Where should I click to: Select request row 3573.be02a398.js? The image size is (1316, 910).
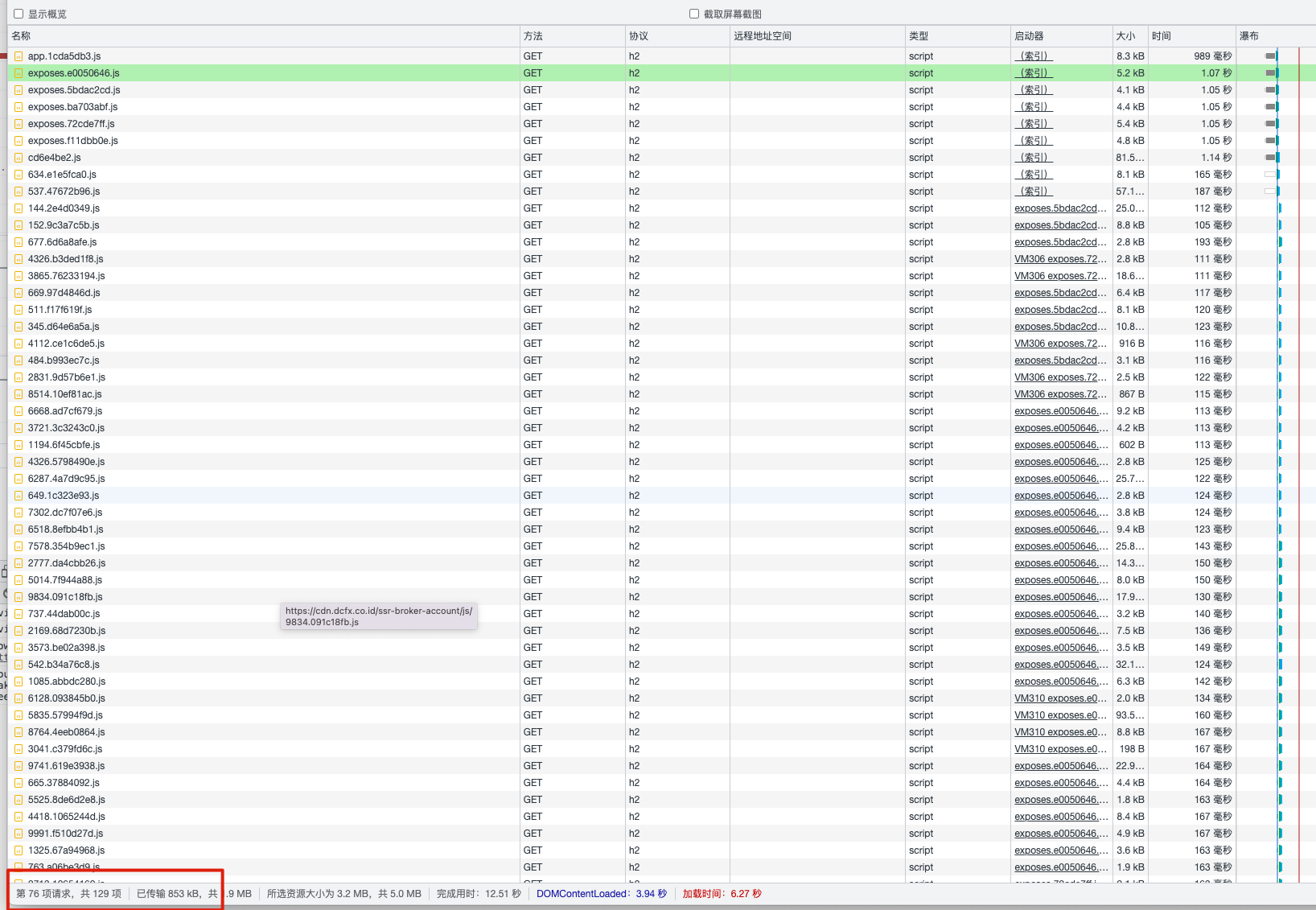click(x=661, y=648)
